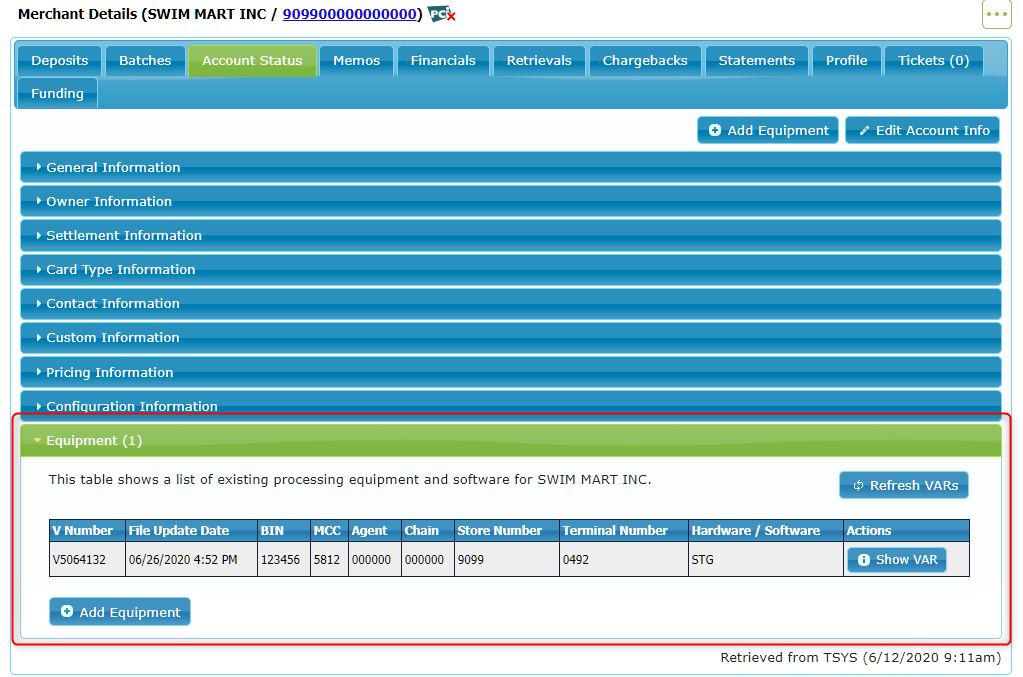1023x677 pixels.
Task: Expand the Configuration Information section
Action: pos(511,406)
